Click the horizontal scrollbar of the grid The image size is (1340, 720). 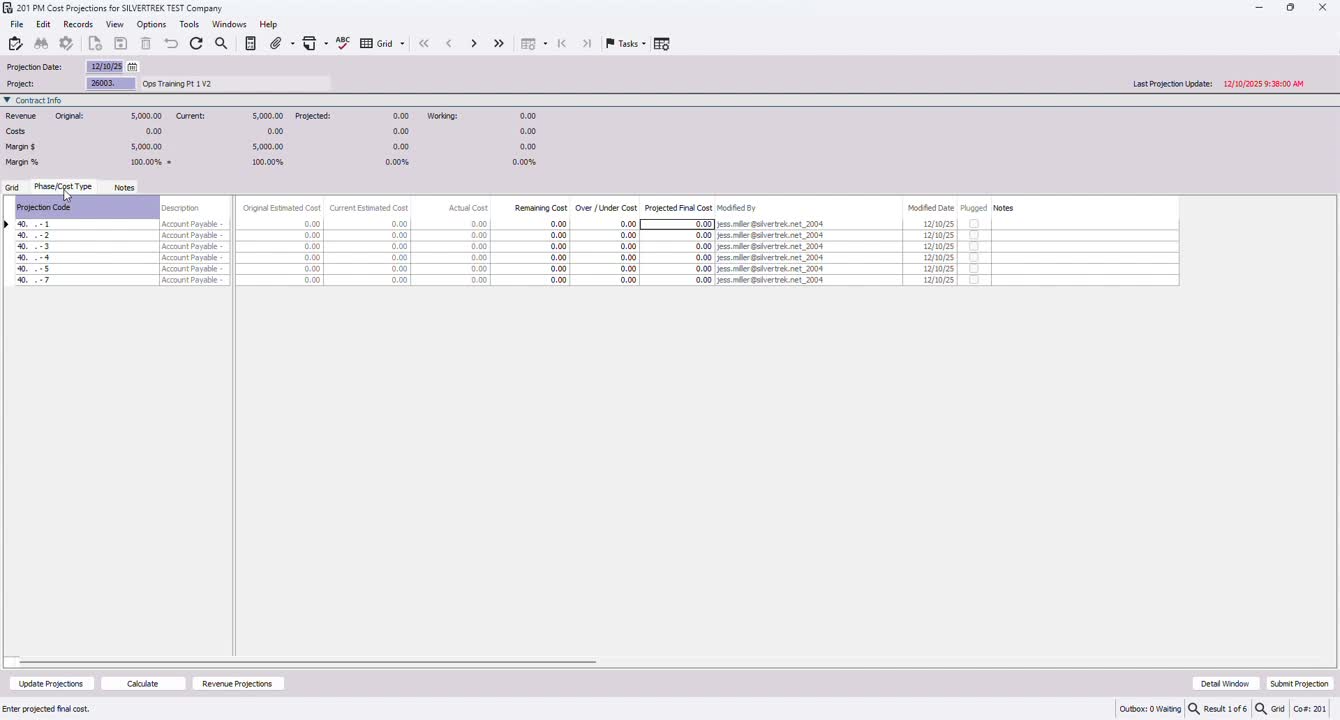[x=307, y=662]
